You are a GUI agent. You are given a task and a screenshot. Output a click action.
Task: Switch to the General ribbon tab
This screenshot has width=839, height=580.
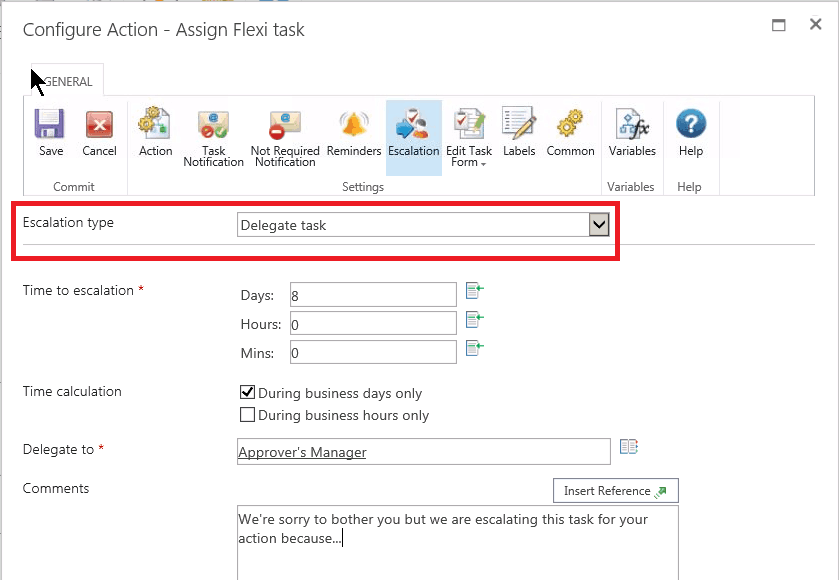[67, 81]
